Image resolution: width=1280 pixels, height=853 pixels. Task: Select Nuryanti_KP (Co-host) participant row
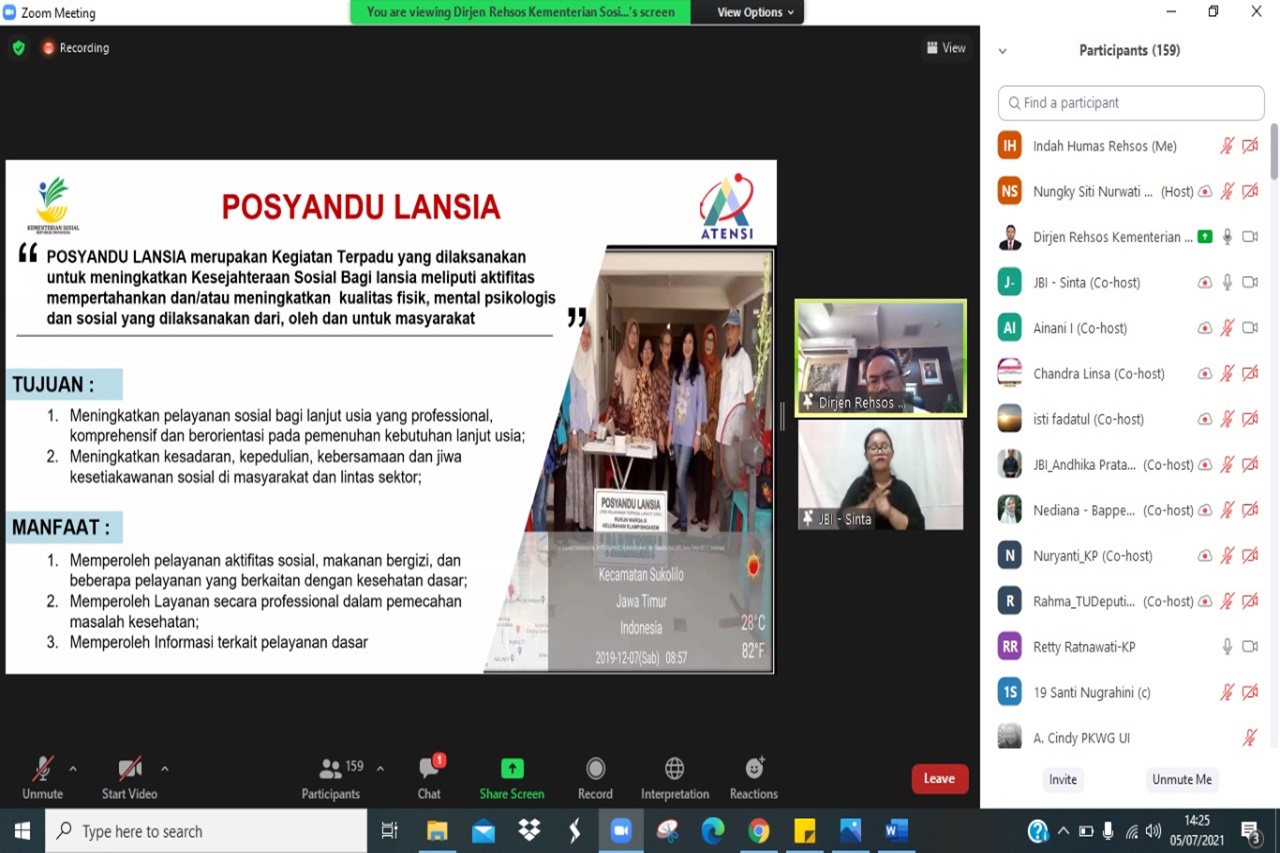pos(1128,555)
